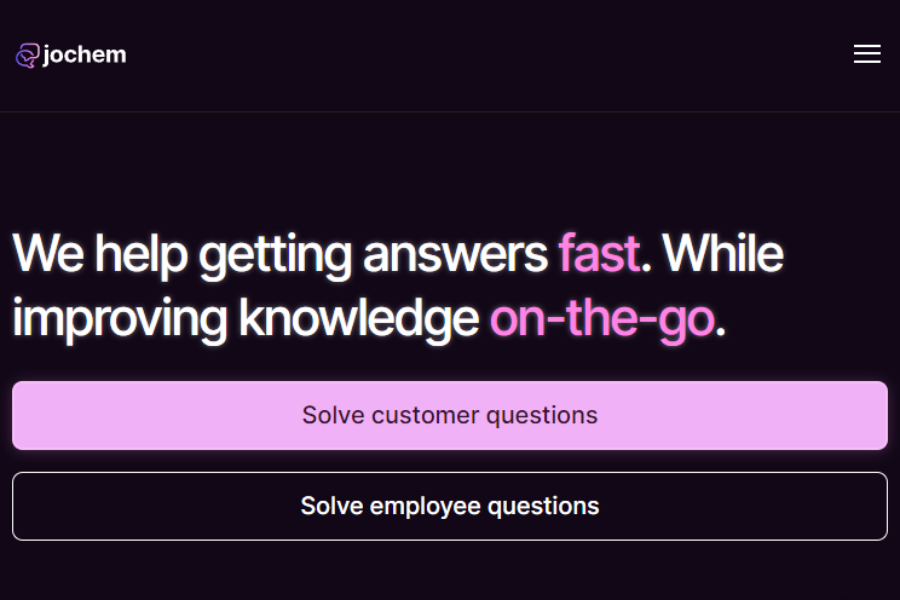The width and height of the screenshot is (900, 600).
Task: Expand site menu using three-line icon
Action: (x=867, y=54)
